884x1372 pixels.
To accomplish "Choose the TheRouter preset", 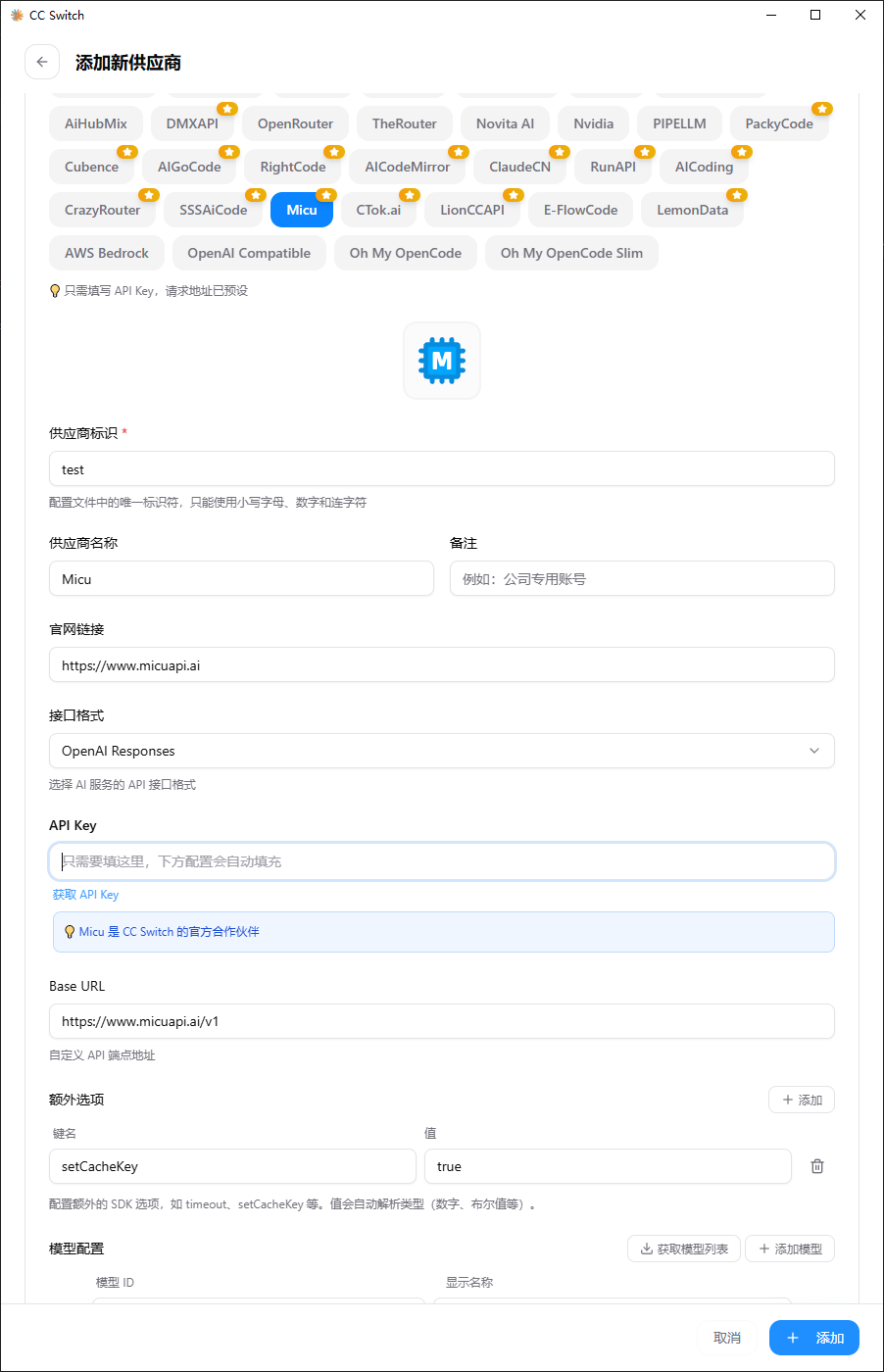I will [x=405, y=123].
